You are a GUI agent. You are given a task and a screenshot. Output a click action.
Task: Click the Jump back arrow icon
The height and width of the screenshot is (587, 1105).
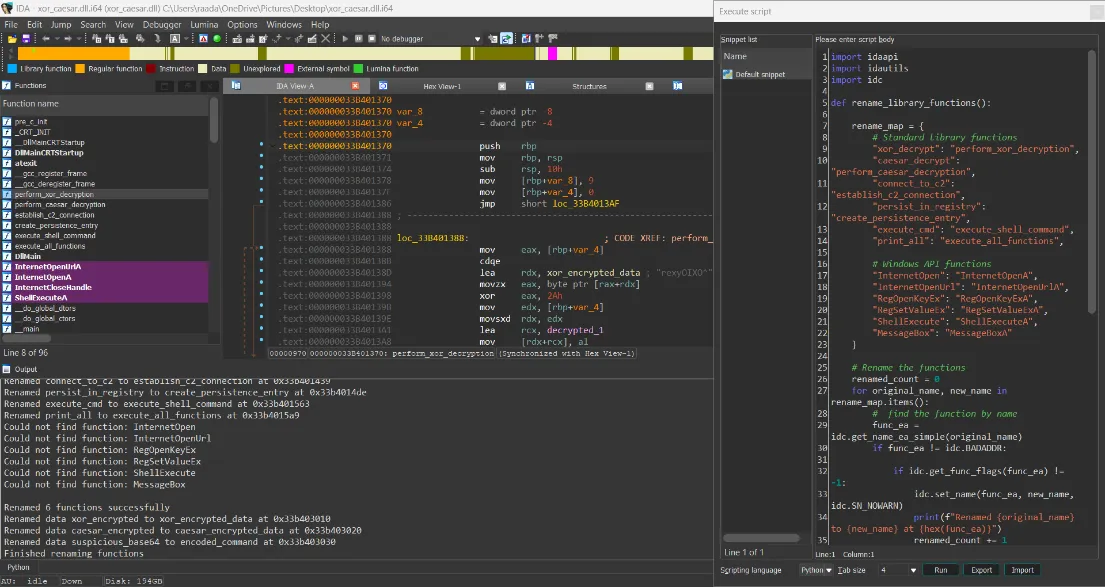point(45,39)
